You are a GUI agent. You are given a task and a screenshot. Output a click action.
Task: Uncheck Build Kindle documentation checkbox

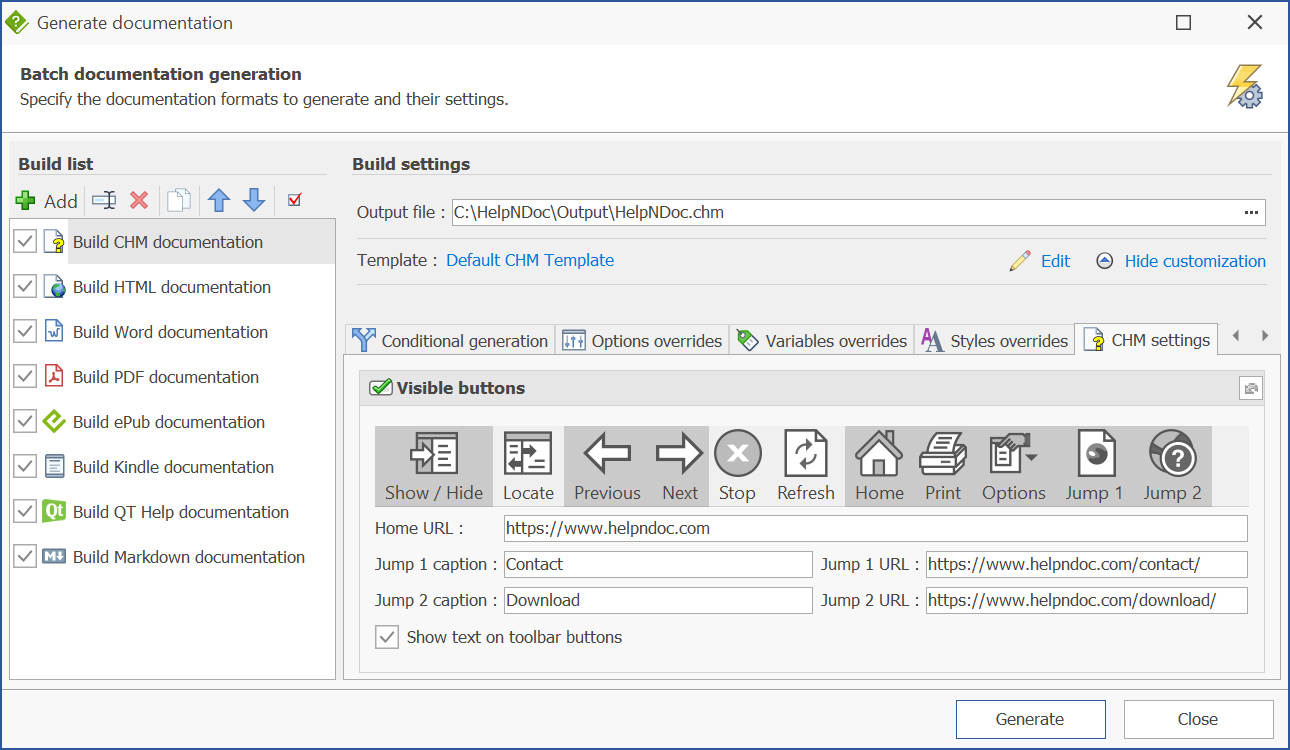25,467
